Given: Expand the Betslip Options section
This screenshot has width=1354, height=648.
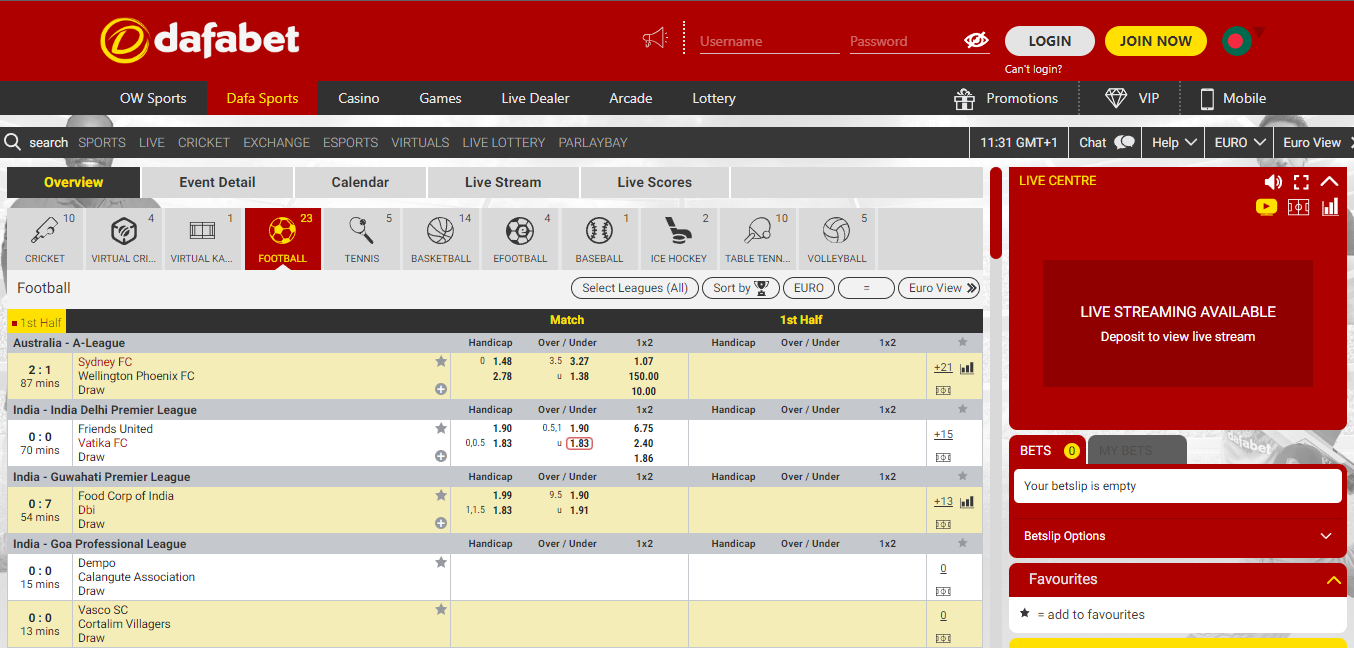Looking at the screenshot, I should (x=1177, y=536).
